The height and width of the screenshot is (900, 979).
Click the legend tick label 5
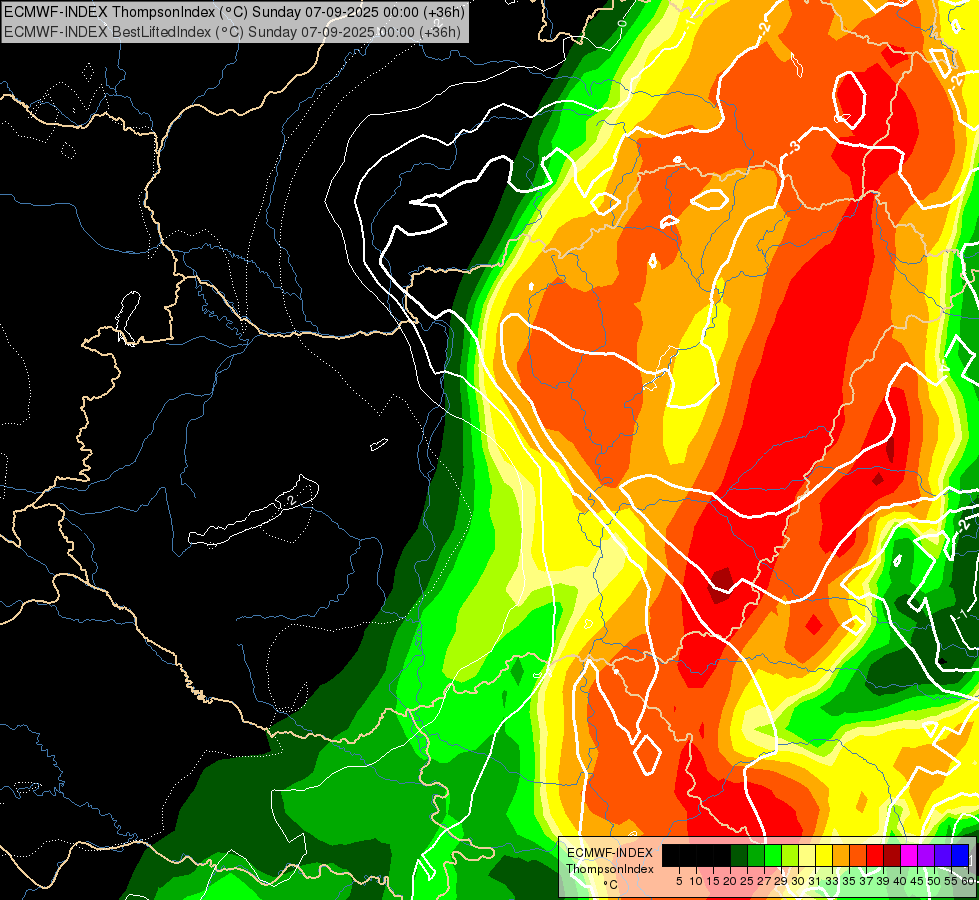point(679,881)
